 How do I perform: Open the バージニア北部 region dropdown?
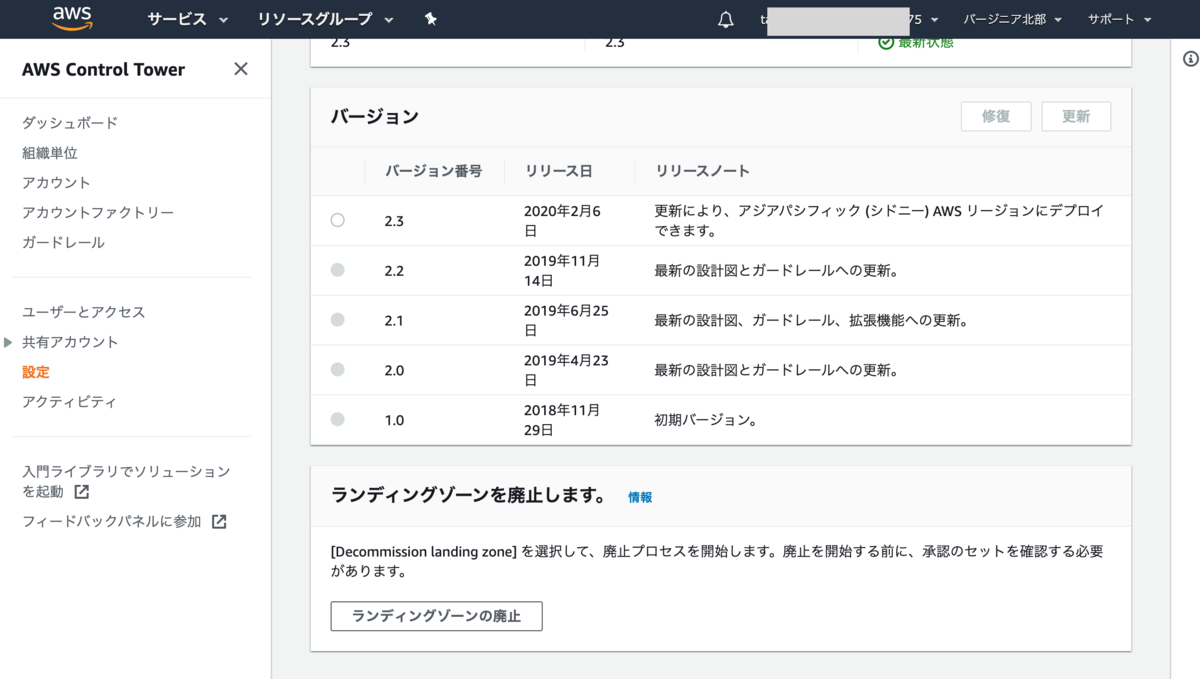pos(1013,19)
